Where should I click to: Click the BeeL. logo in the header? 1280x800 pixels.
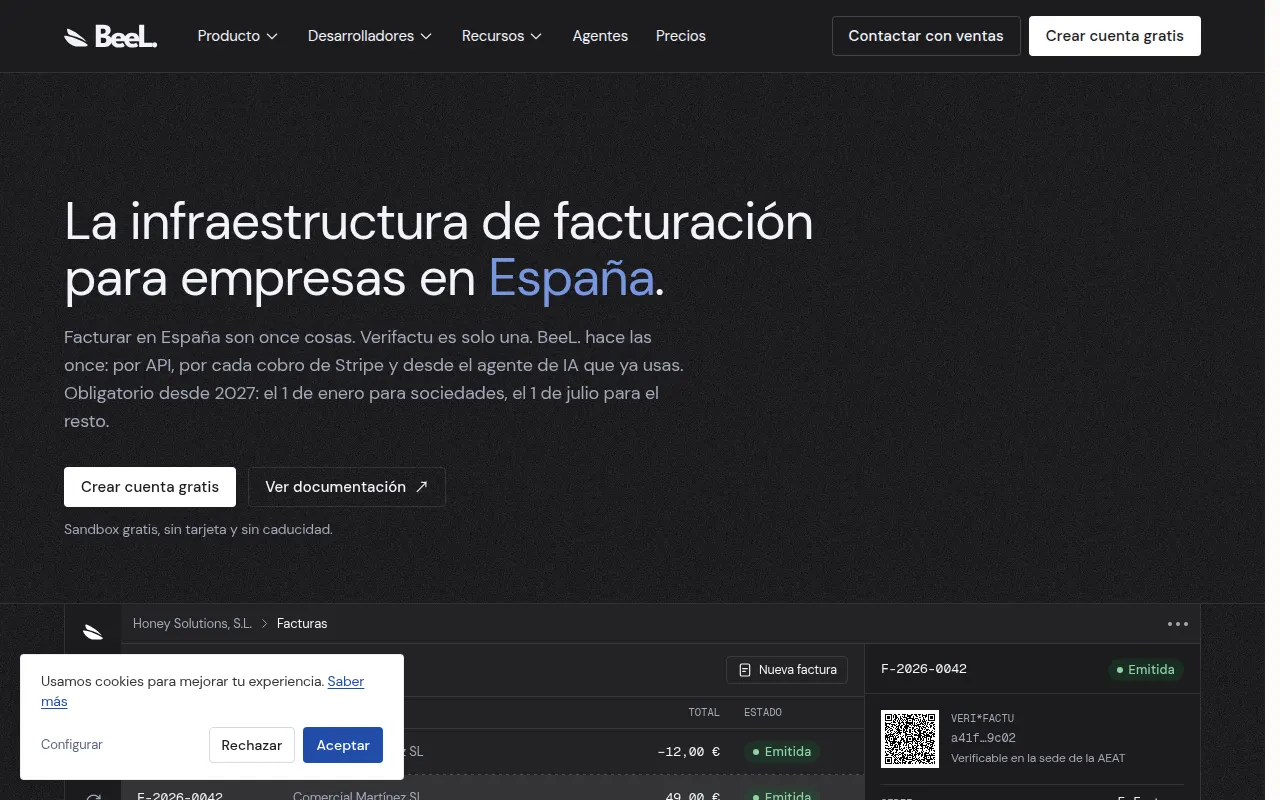point(110,36)
